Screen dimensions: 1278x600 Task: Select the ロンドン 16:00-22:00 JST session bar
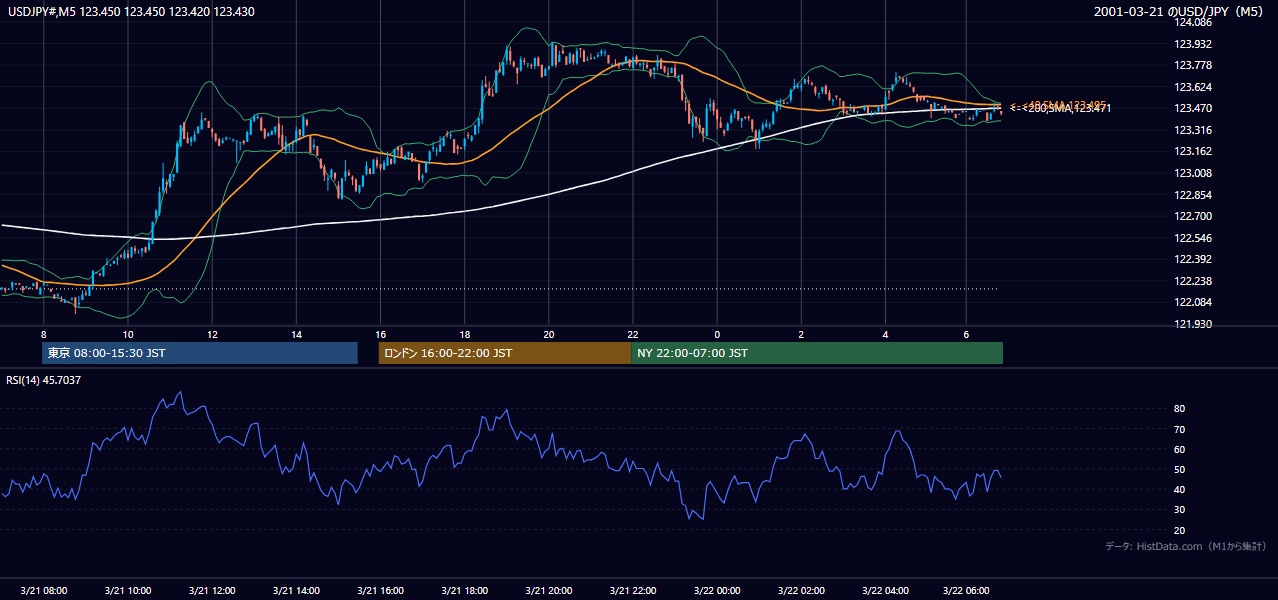pos(505,353)
